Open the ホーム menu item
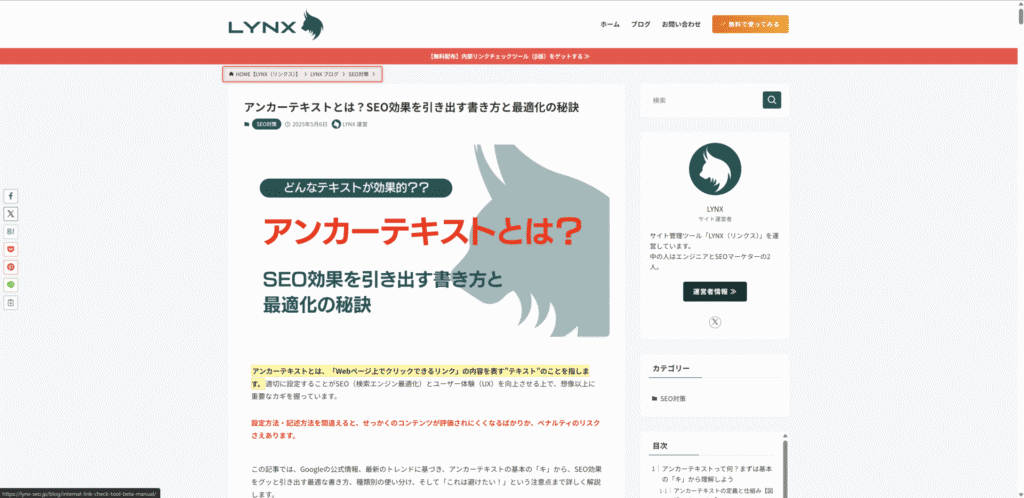Viewport: 1024px width, 498px height. pos(610,24)
